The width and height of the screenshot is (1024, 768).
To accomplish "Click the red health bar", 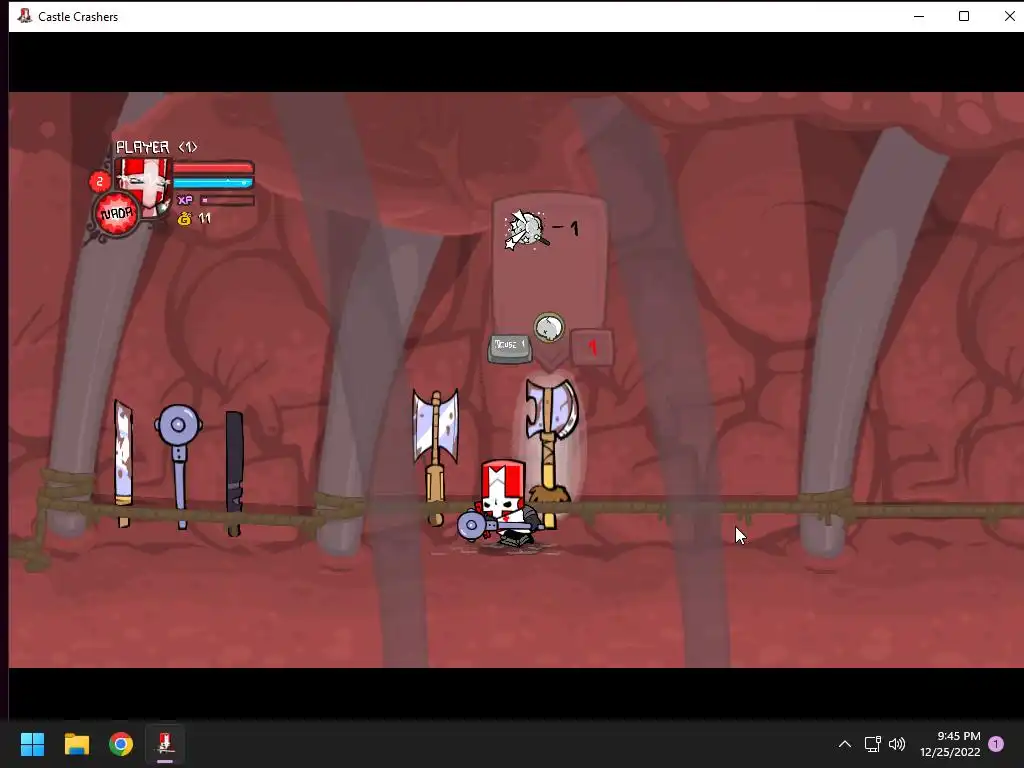I will (213, 168).
